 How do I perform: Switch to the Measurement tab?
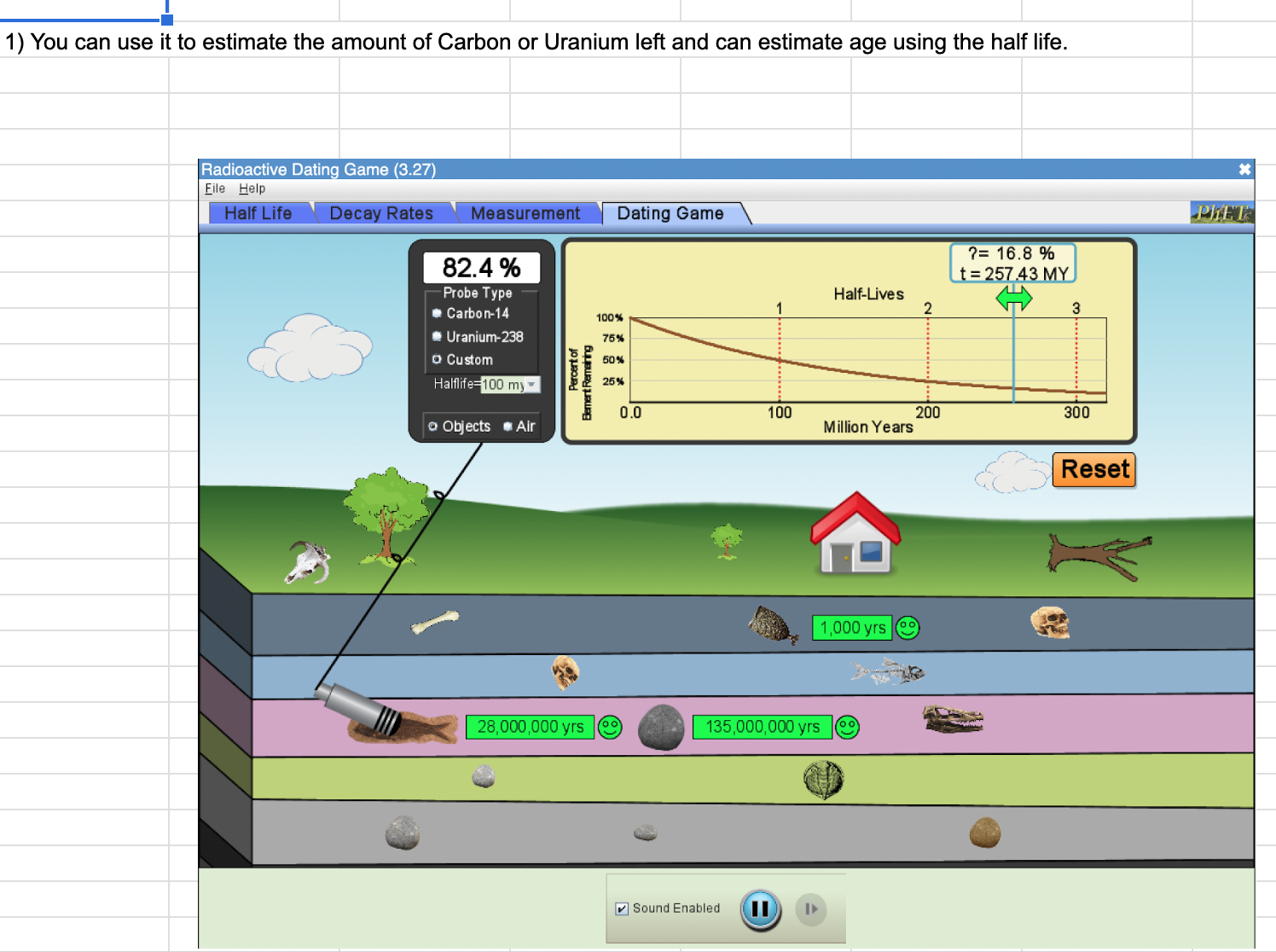tap(525, 213)
